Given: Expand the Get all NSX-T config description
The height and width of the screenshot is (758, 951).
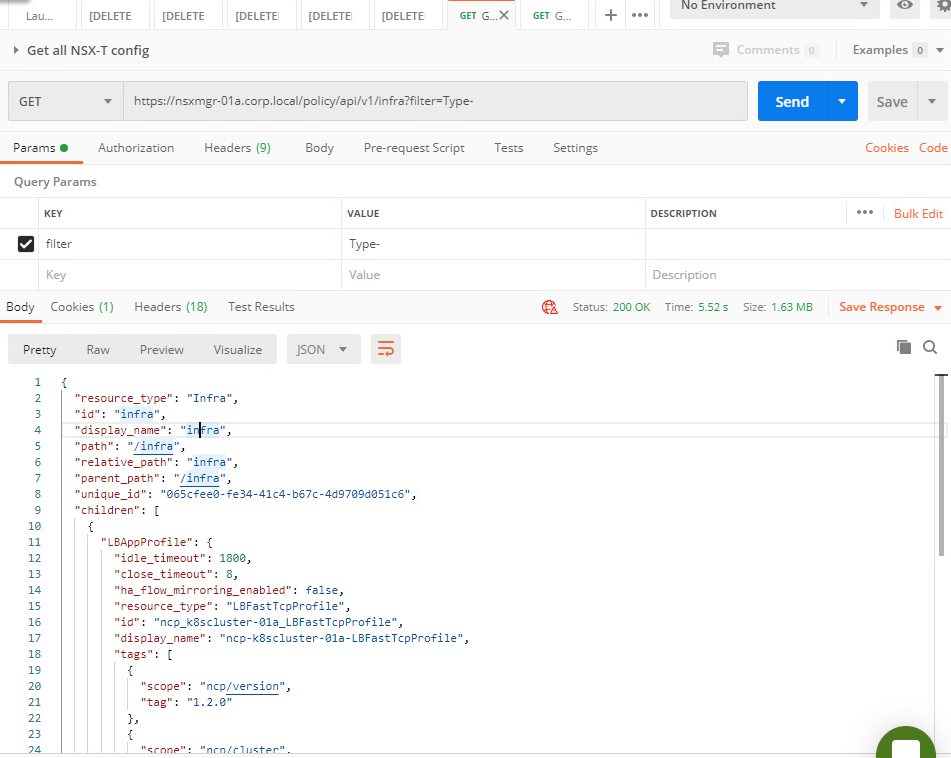Looking at the screenshot, I should point(16,50).
